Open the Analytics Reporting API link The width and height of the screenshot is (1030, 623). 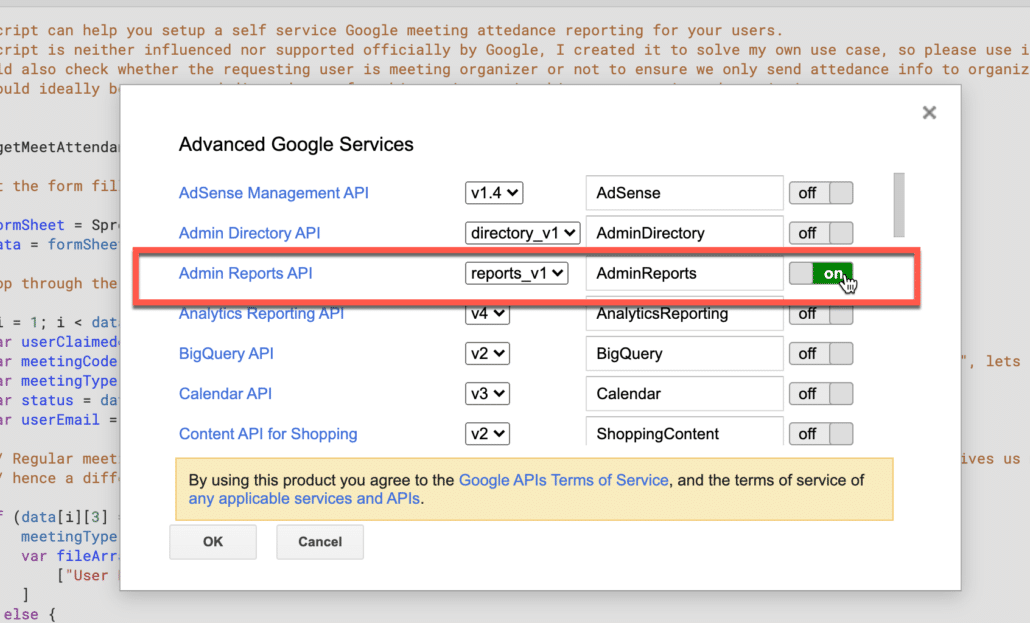click(x=261, y=315)
